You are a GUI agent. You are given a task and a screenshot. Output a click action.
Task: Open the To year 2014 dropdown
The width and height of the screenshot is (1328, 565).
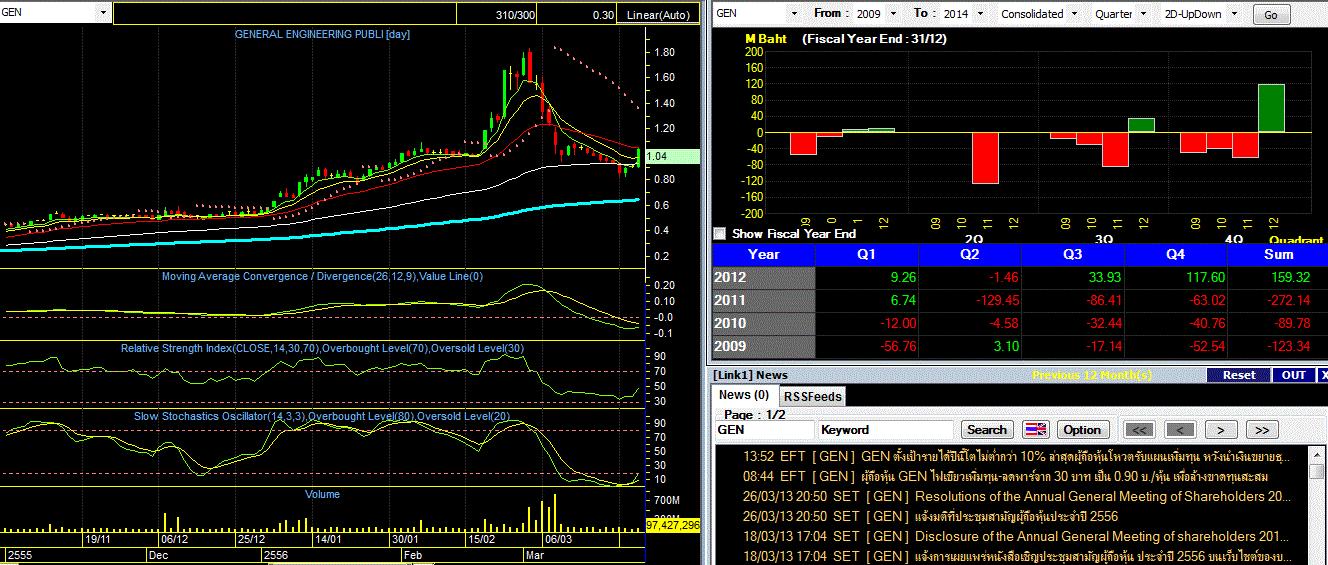pos(979,14)
